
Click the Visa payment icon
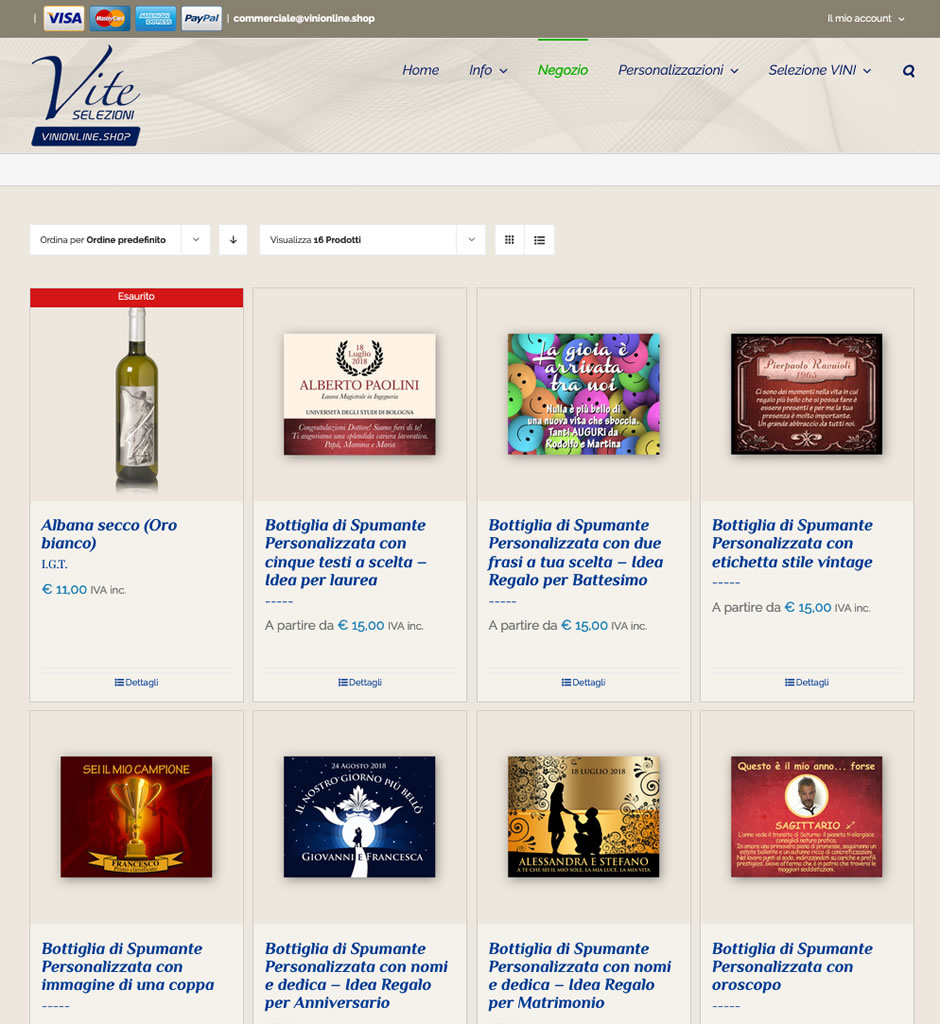[64, 18]
